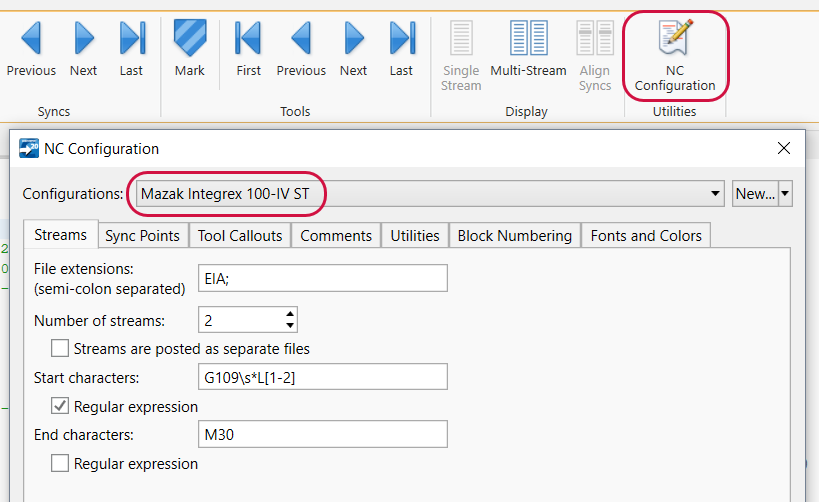This screenshot has height=502, width=819.
Task: Jump to Last tool in Tools group
Action: (401, 49)
